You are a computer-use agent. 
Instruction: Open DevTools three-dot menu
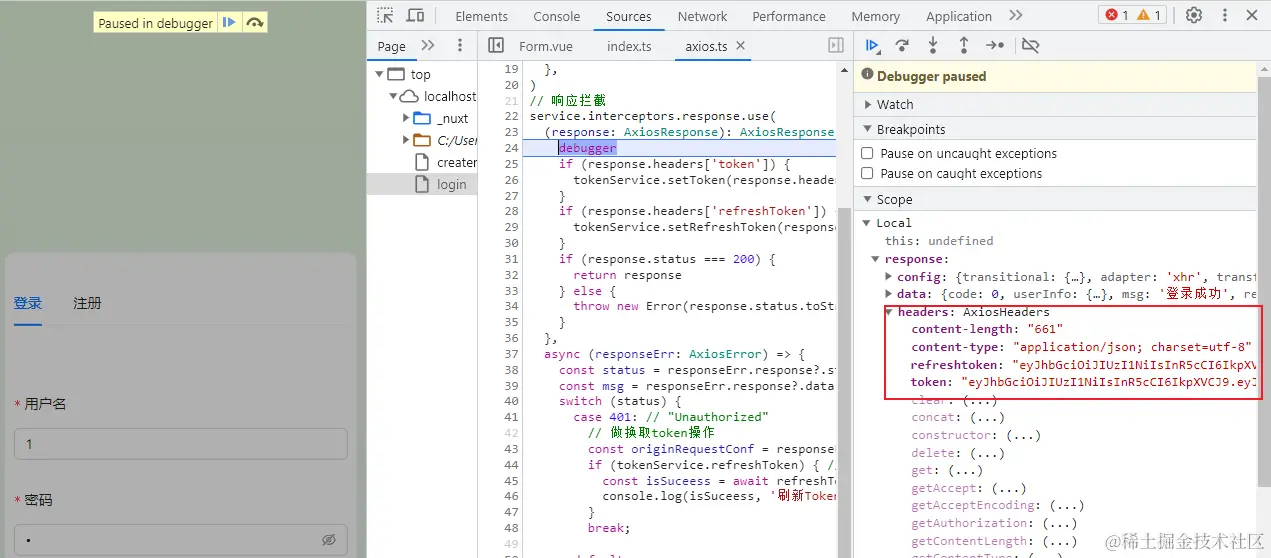tap(1224, 15)
